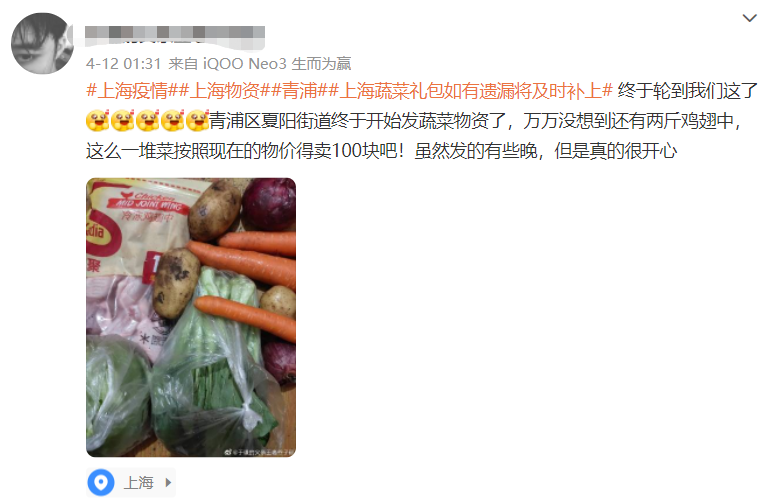Click the iQOO Neo3 生而为赢 source
766x499 pixels.
pyautogui.click(x=277, y=64)
